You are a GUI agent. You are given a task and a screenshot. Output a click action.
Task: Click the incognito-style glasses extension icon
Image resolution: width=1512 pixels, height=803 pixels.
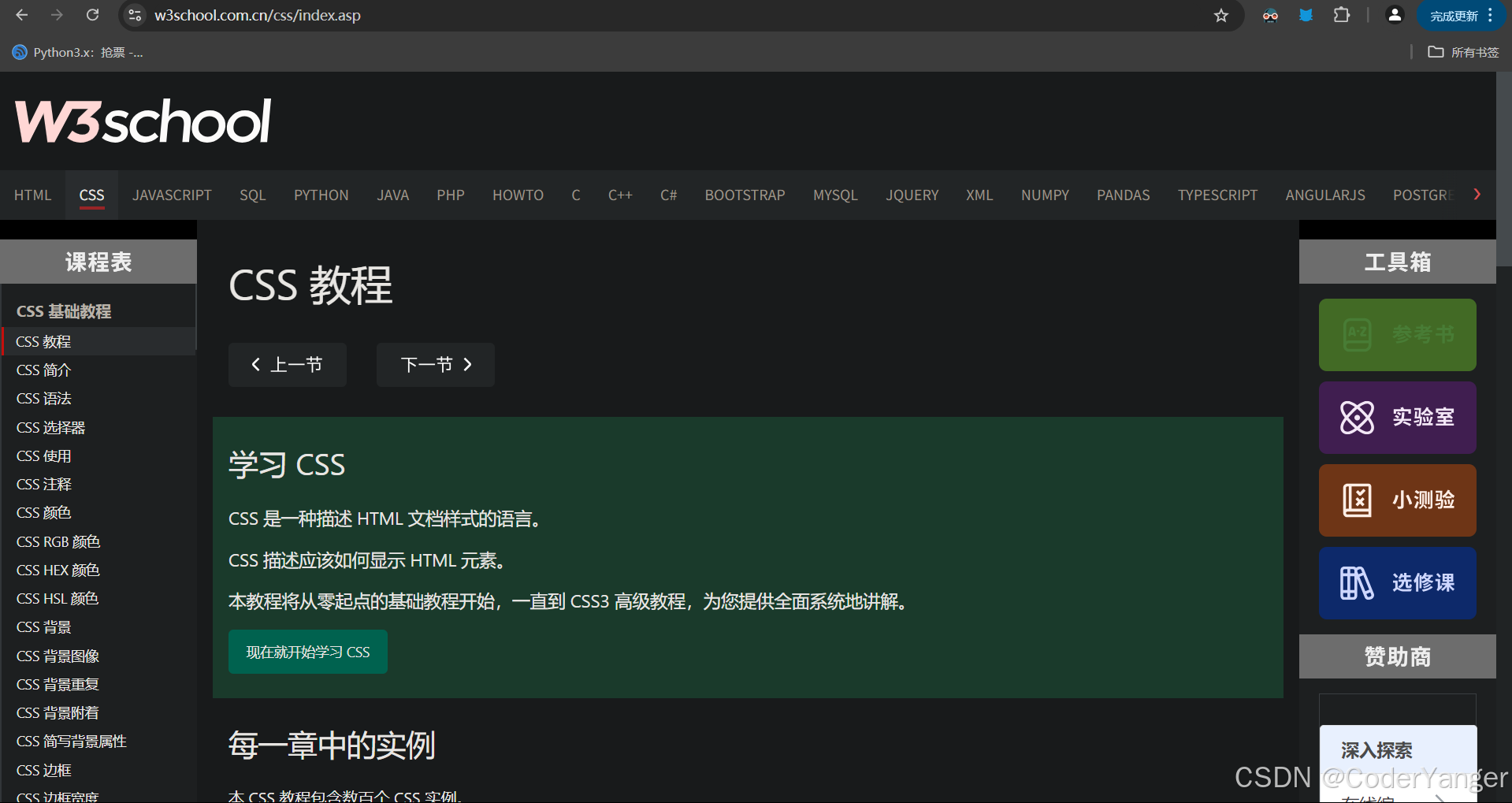point(1270,15)
